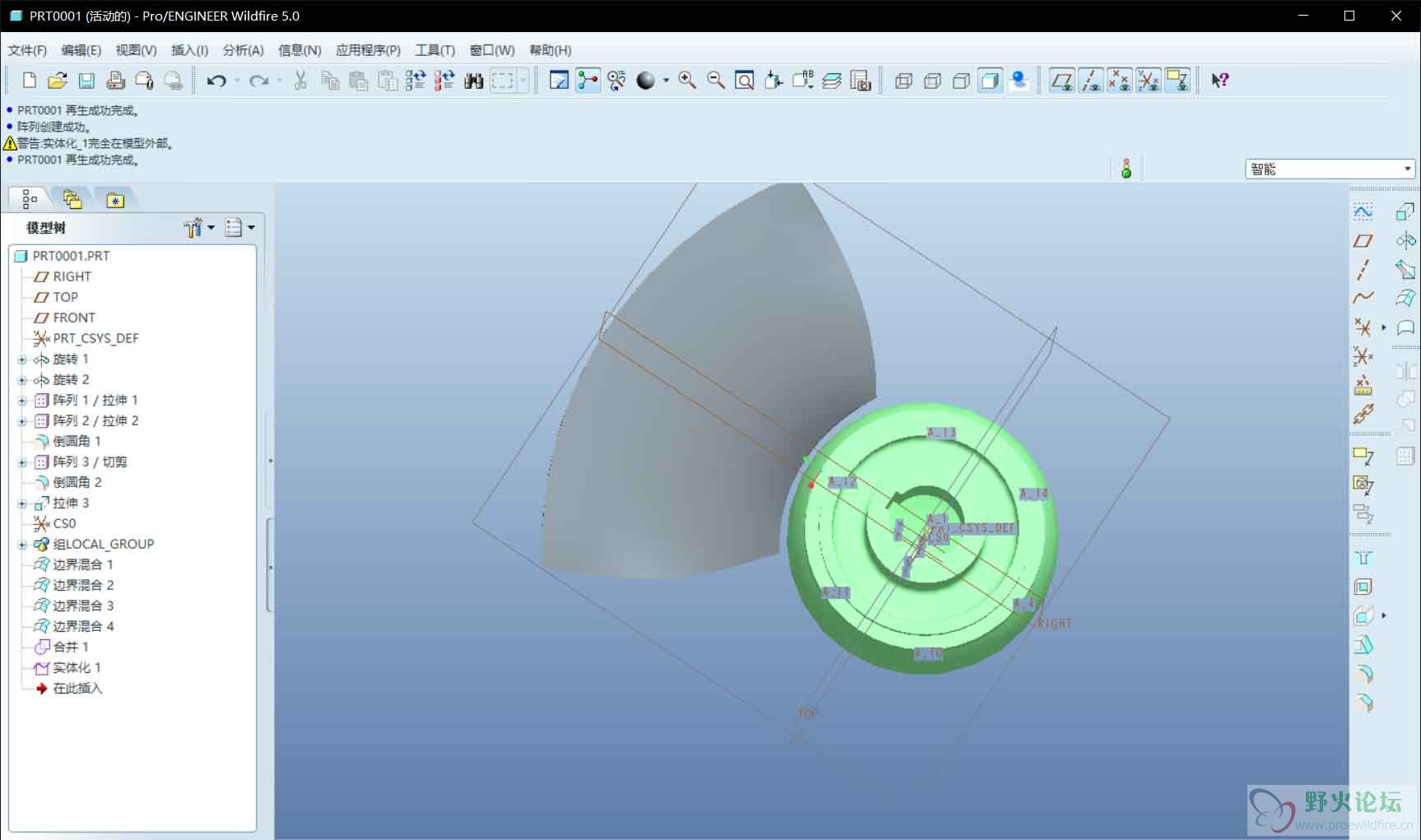
Task: Click the Regenerate model icon
Action: coord(416,81)
